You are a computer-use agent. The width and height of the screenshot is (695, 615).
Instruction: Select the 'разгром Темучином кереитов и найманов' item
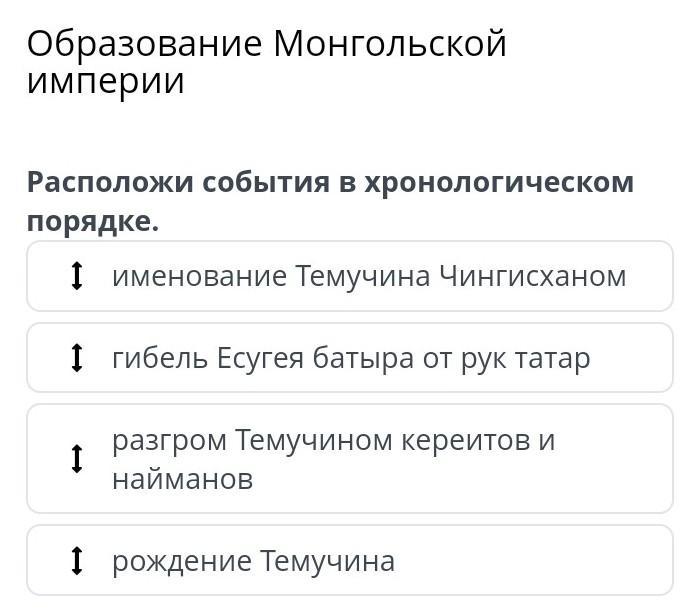(x=350, y=459)
